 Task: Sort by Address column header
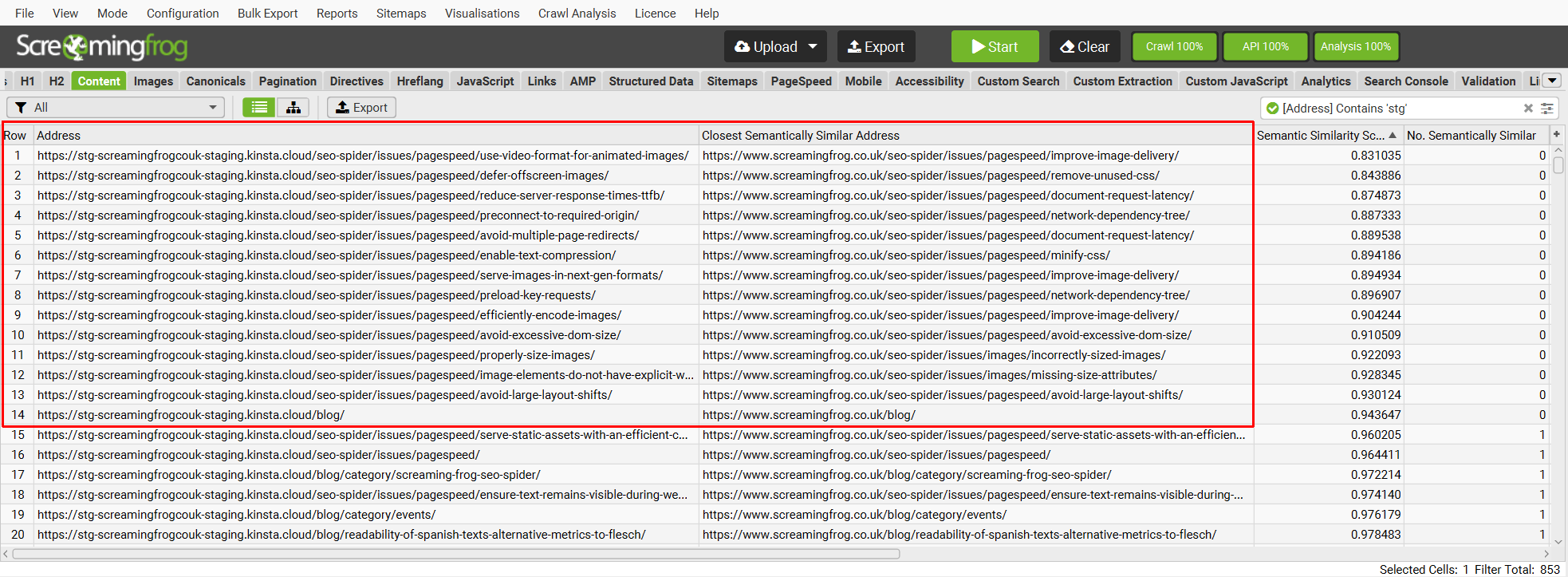(x=366, y=135)
